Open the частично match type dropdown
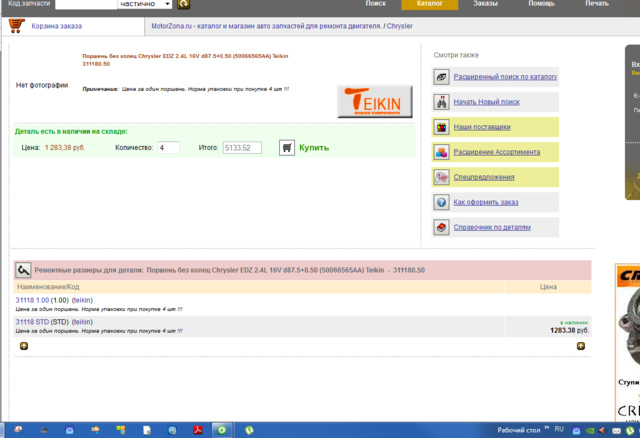 point(145,4)
